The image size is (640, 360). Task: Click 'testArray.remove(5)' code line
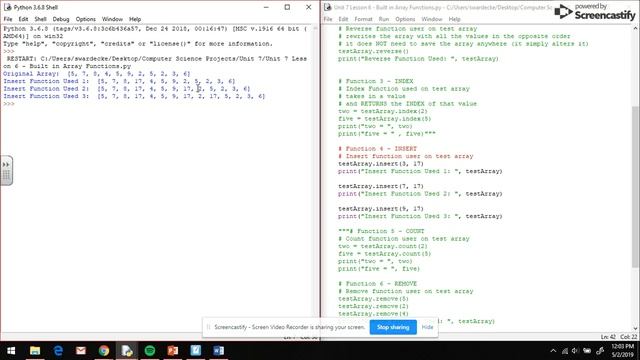pos(373,299)
